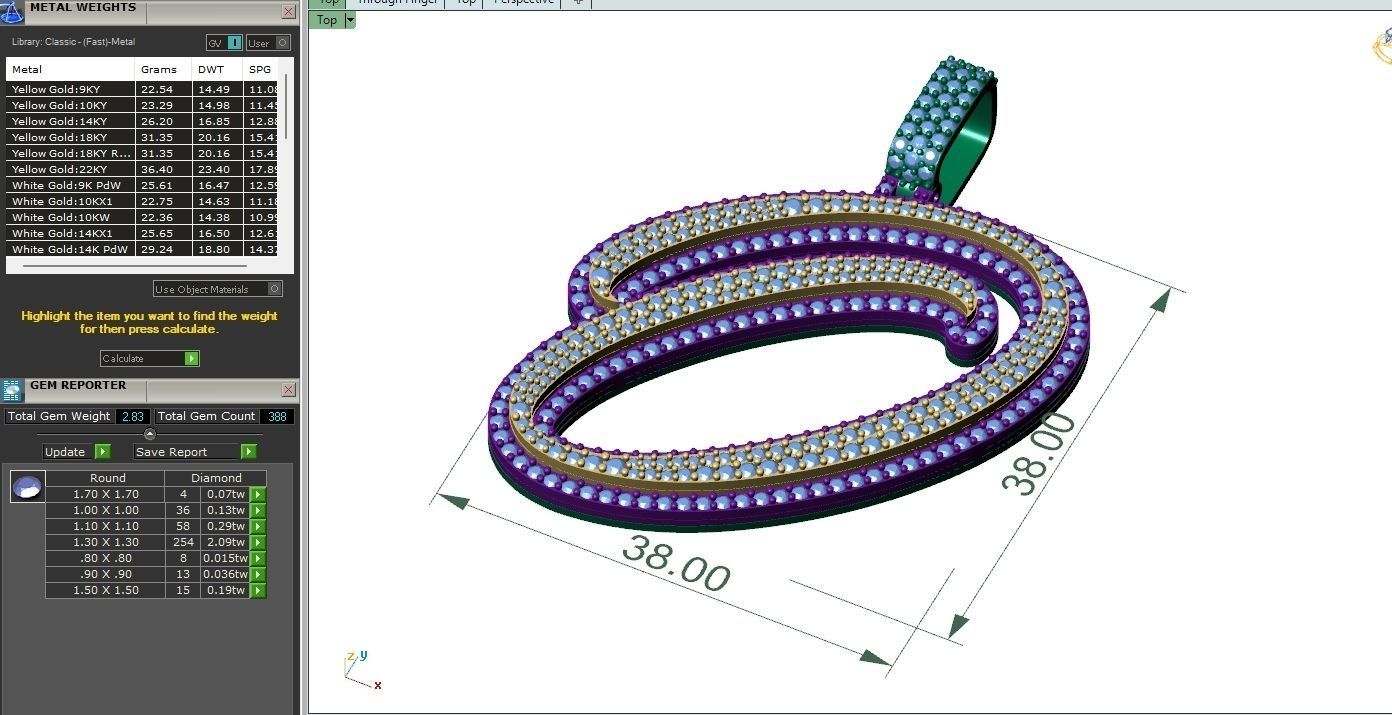Click the metal list vertical scrollbar
Image resolution: width=1392 pixels, height=715 pixels.
pos(287,108)
